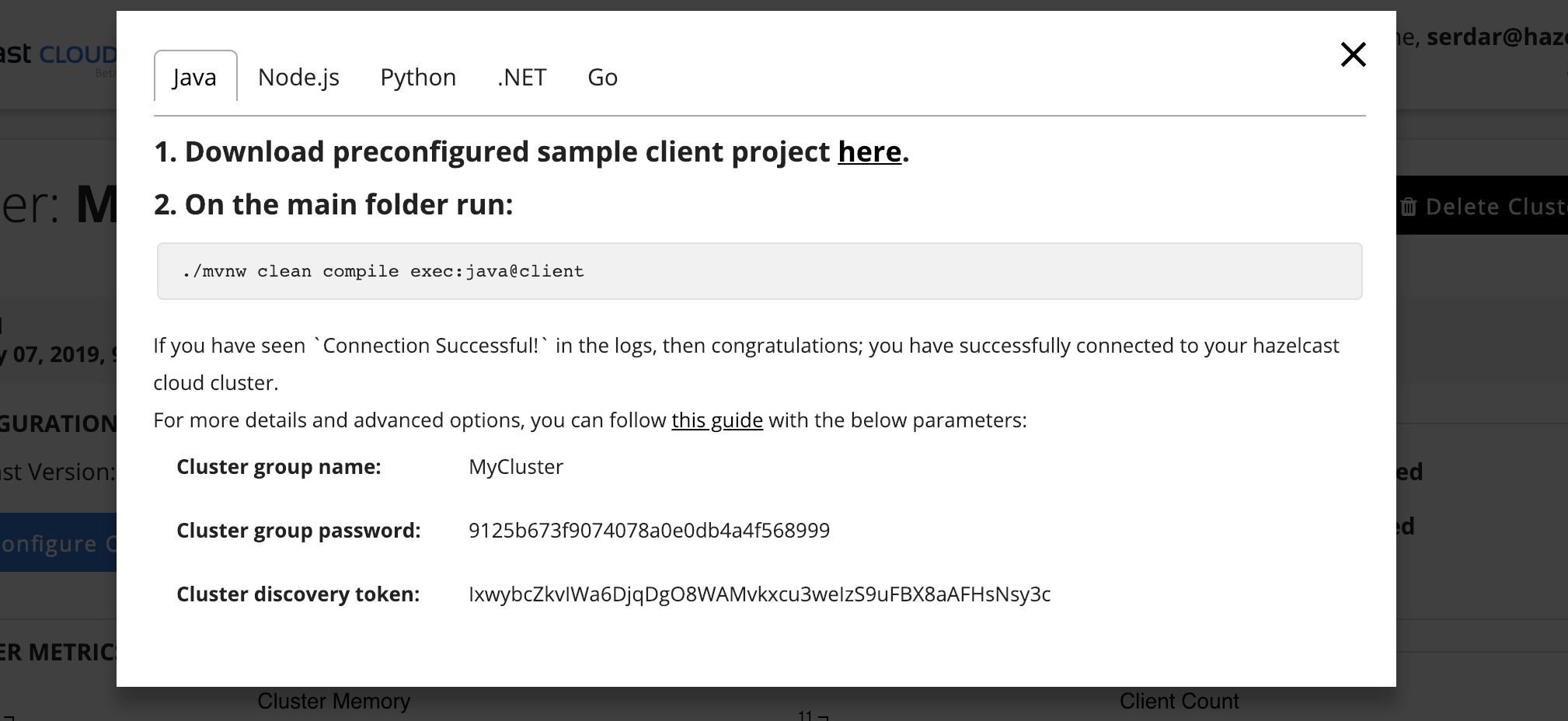Viewport: 1568px width, 721px height.
Task: Click the cluster group password value
Action: tap(649, 531)
